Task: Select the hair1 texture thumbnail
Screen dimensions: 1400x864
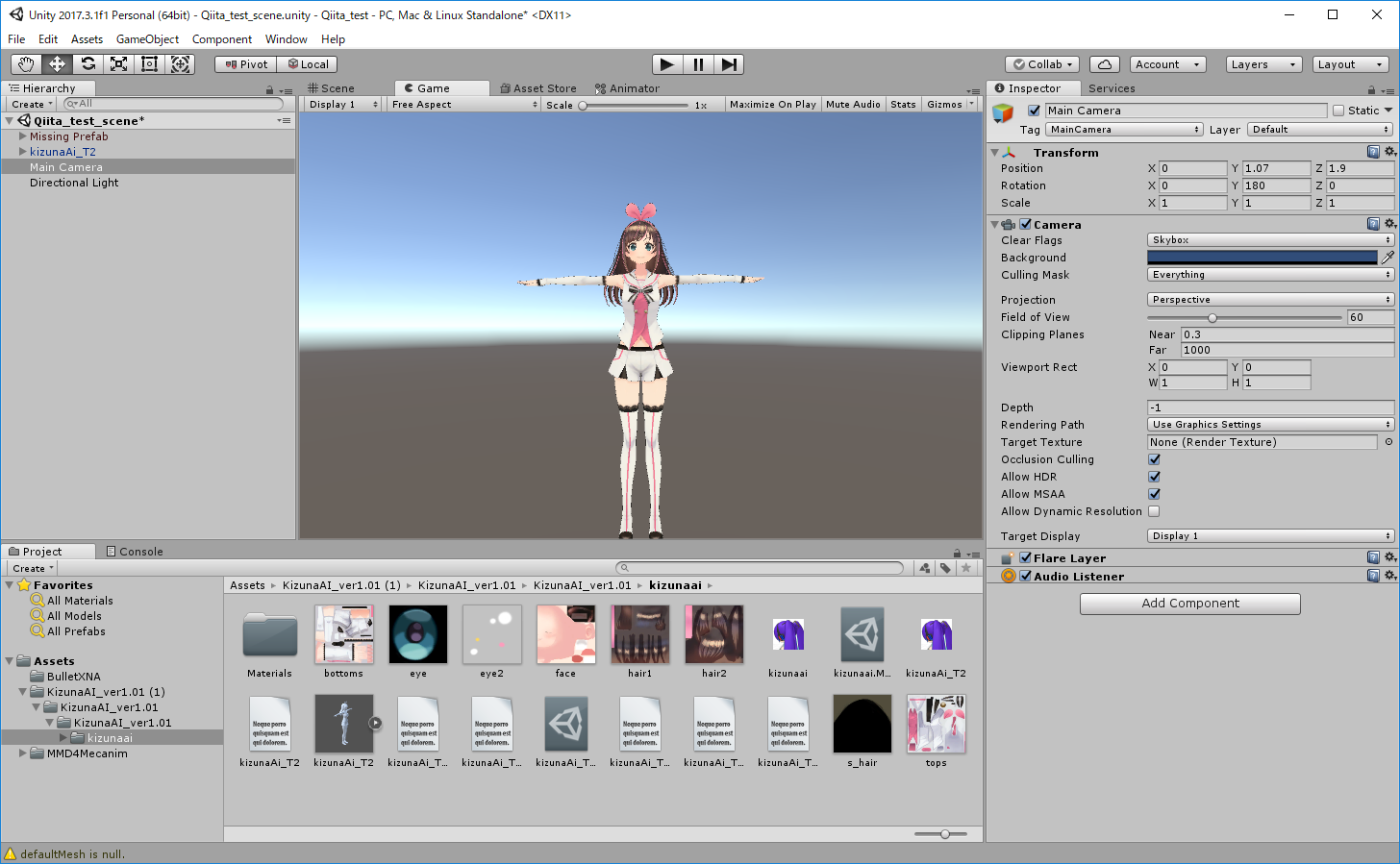Action: point(639,634)
